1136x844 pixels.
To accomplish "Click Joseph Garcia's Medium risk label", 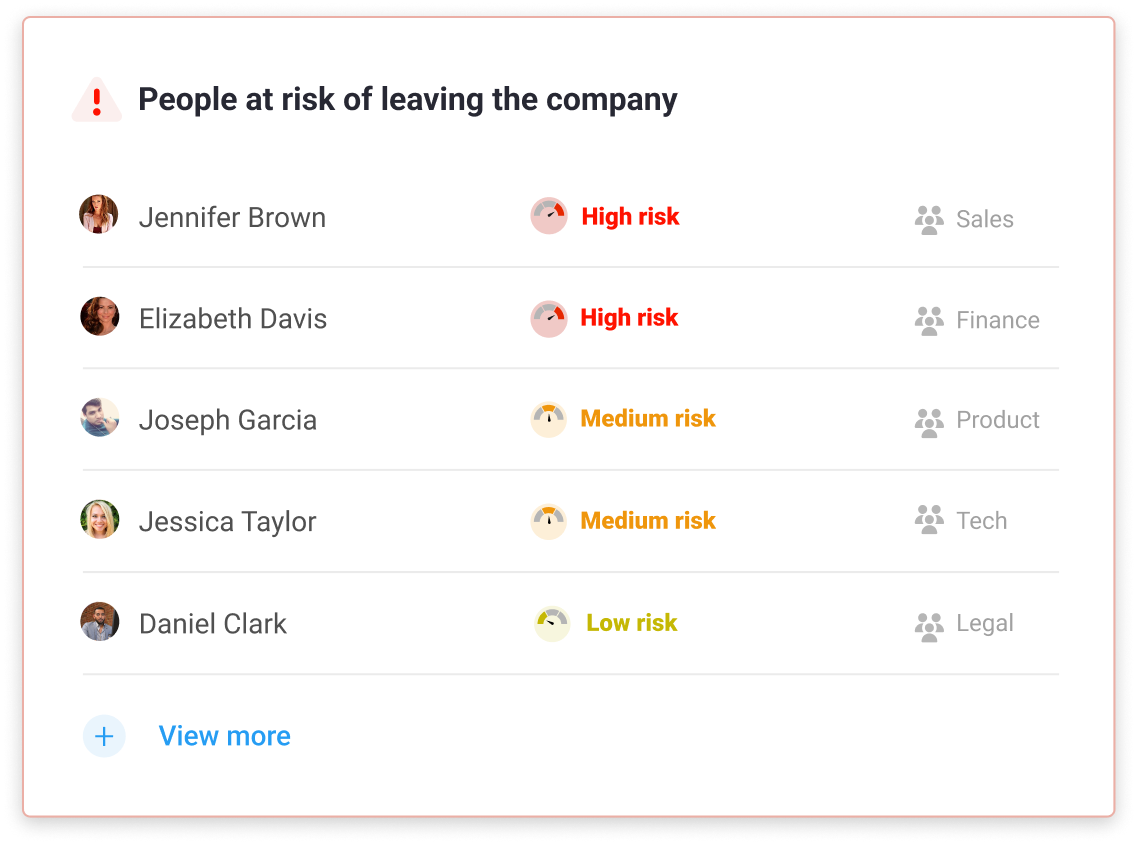I will tap(648, 419).
